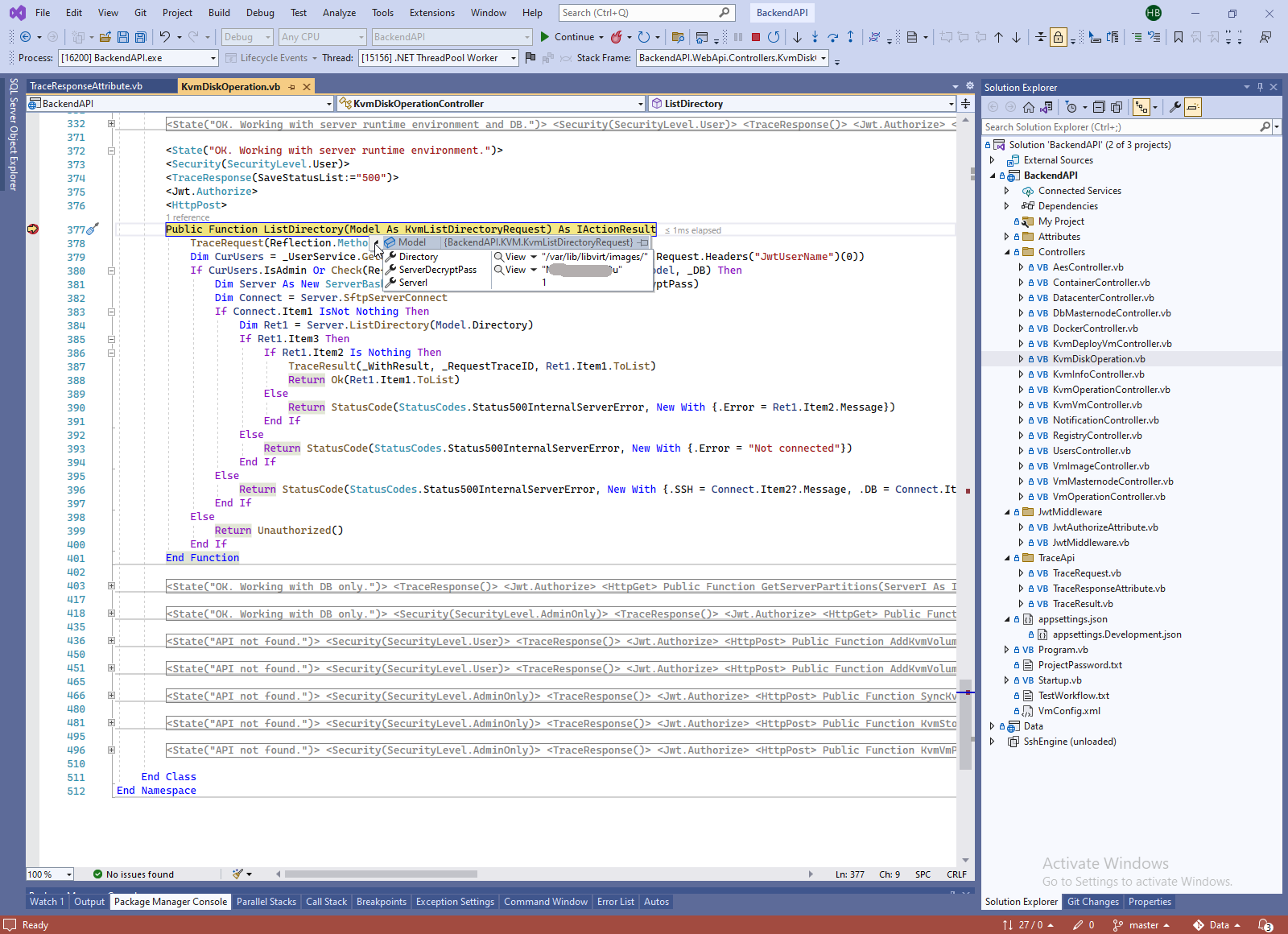
Task: Toggle the highlighted lock icon in toolbar
Action: tap(1058, 37)
